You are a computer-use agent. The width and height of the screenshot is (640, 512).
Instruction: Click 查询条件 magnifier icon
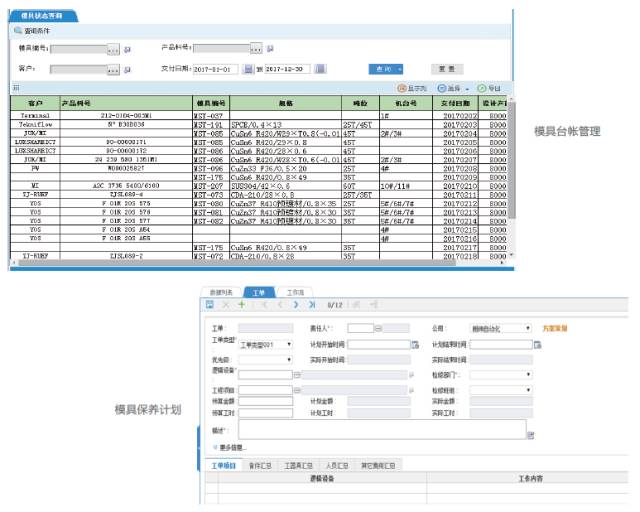pos(18,31)
